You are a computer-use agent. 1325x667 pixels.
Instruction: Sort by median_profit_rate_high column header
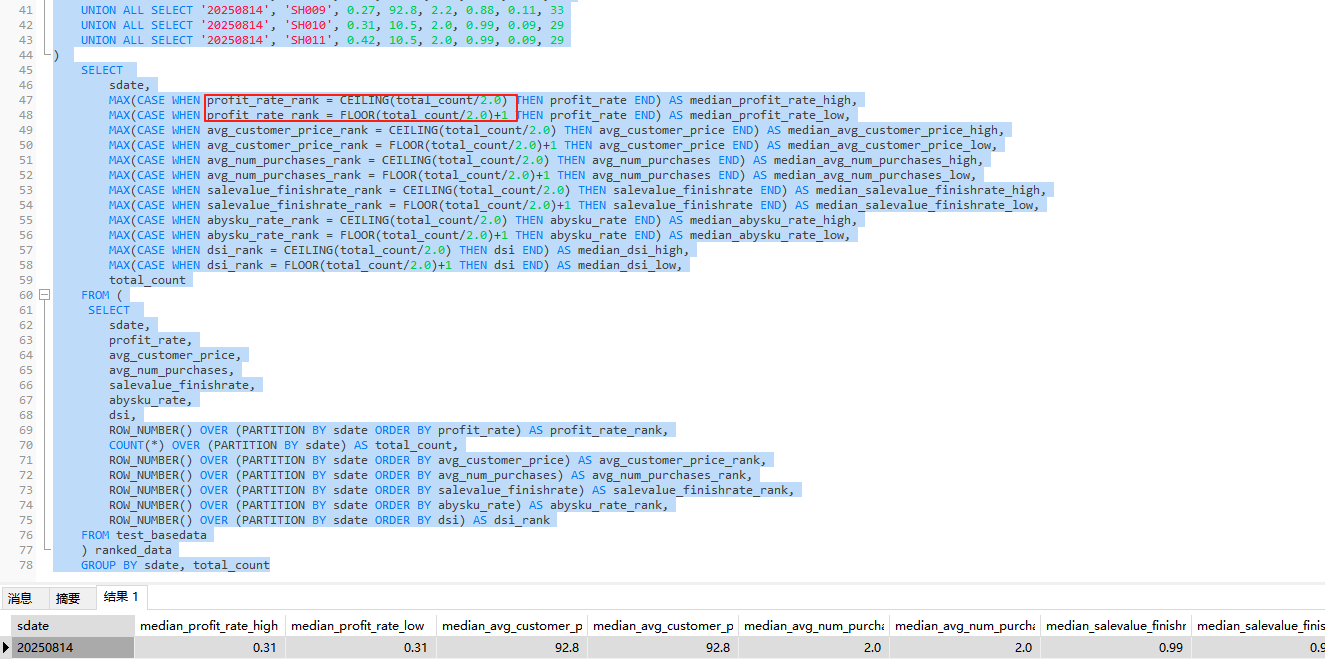[x=209, y=625]
